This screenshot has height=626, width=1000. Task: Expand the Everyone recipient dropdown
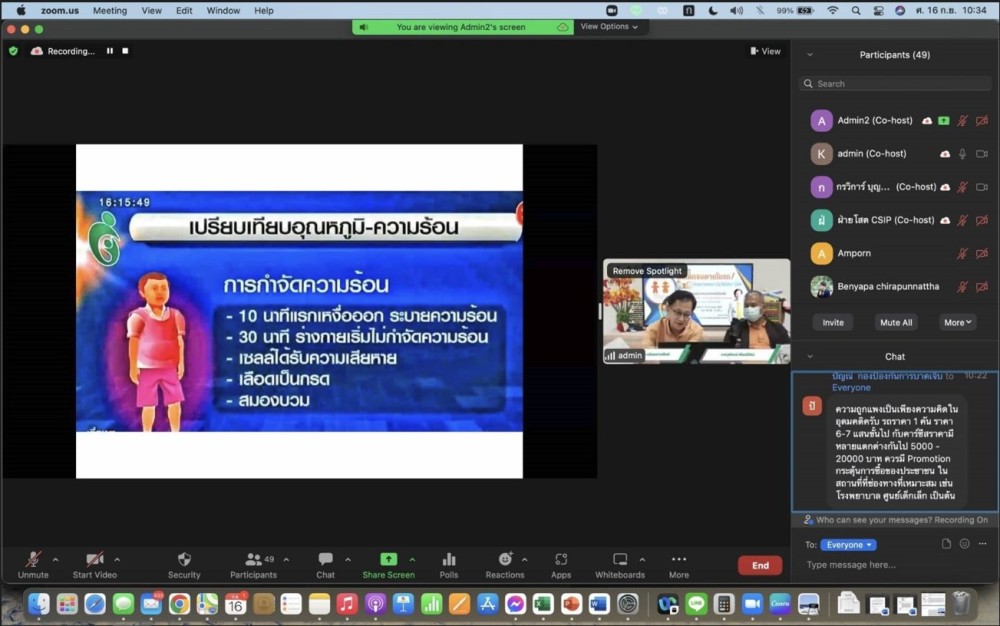(848, 545)
